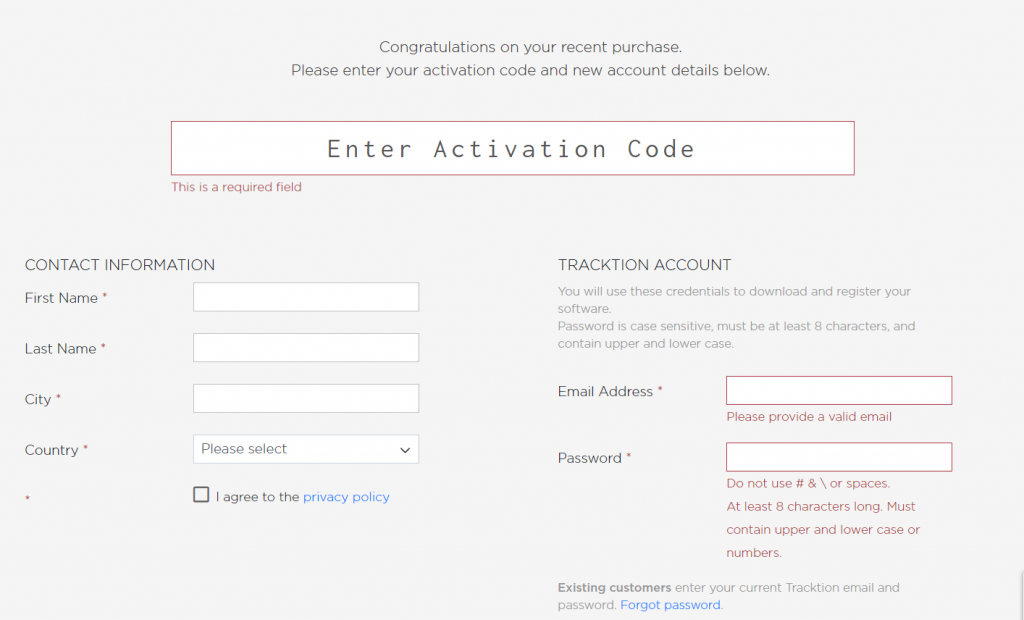1024x620 pixels.
Task: Open the privacy policy link
Action: (x=345, y=495)
